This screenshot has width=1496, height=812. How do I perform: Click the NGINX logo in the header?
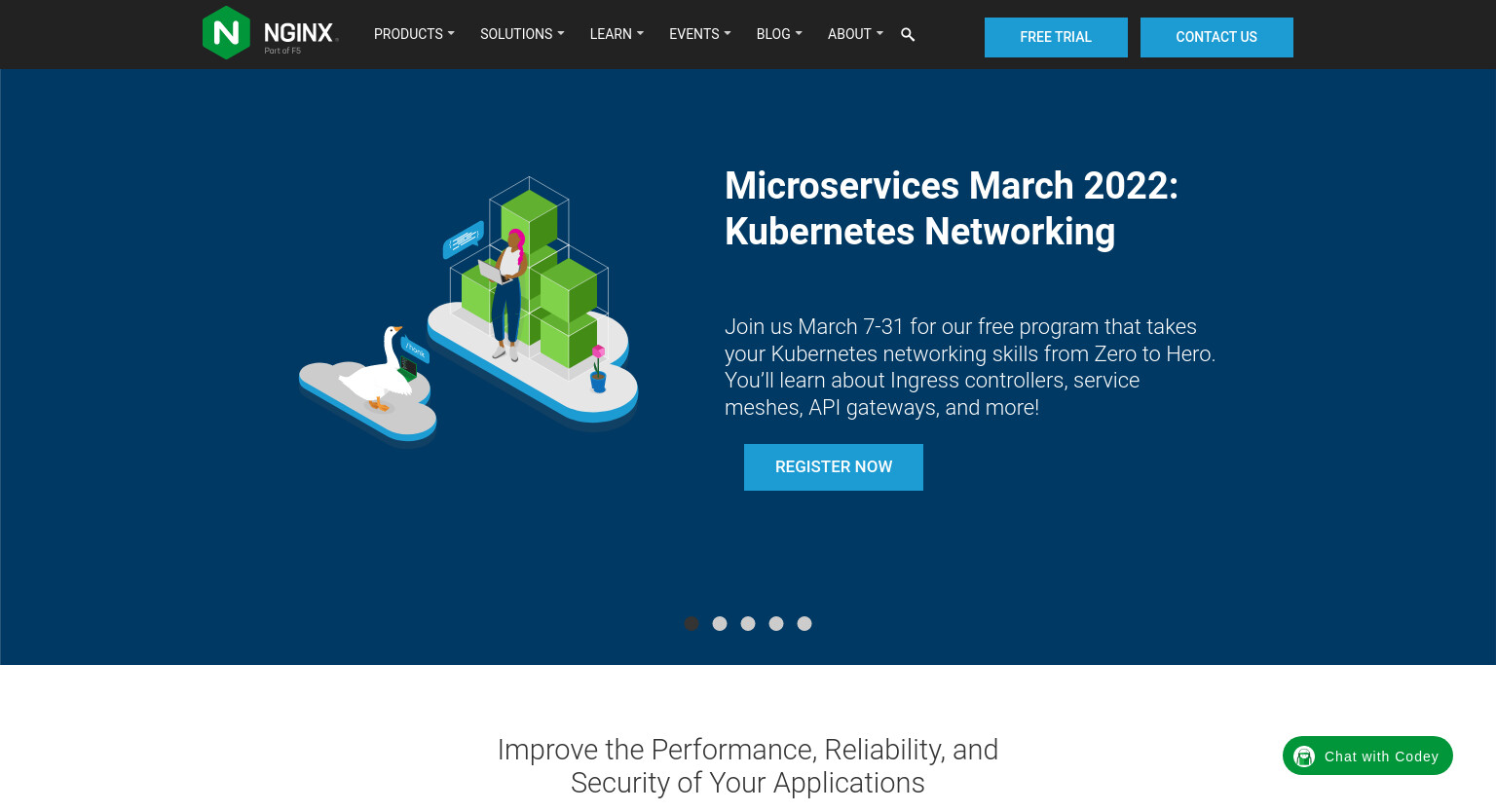coord(270,33)
